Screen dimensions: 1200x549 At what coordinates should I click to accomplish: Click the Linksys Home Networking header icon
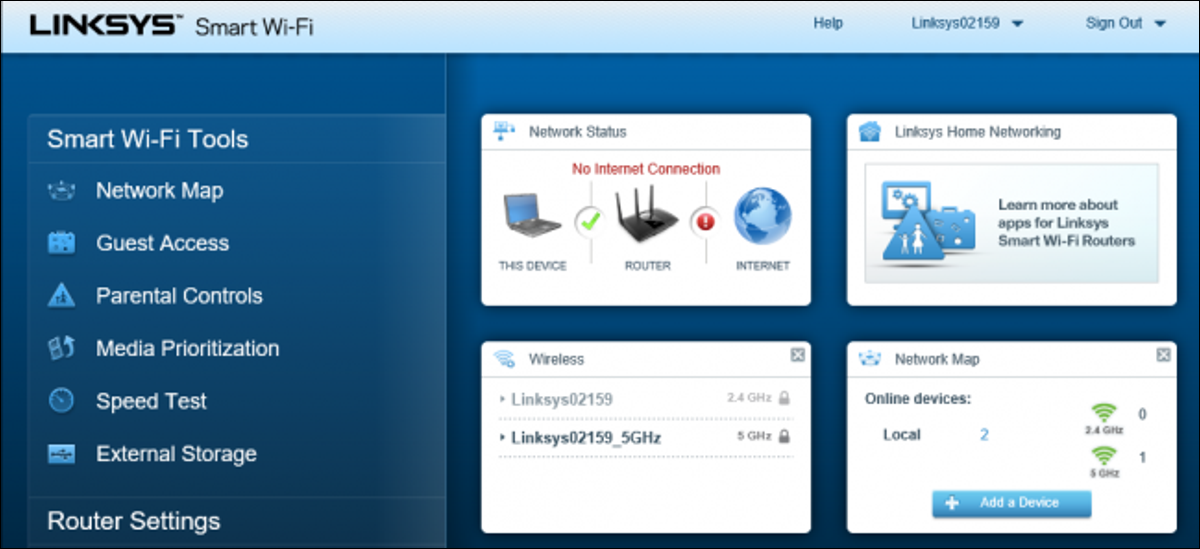(870, 131)
